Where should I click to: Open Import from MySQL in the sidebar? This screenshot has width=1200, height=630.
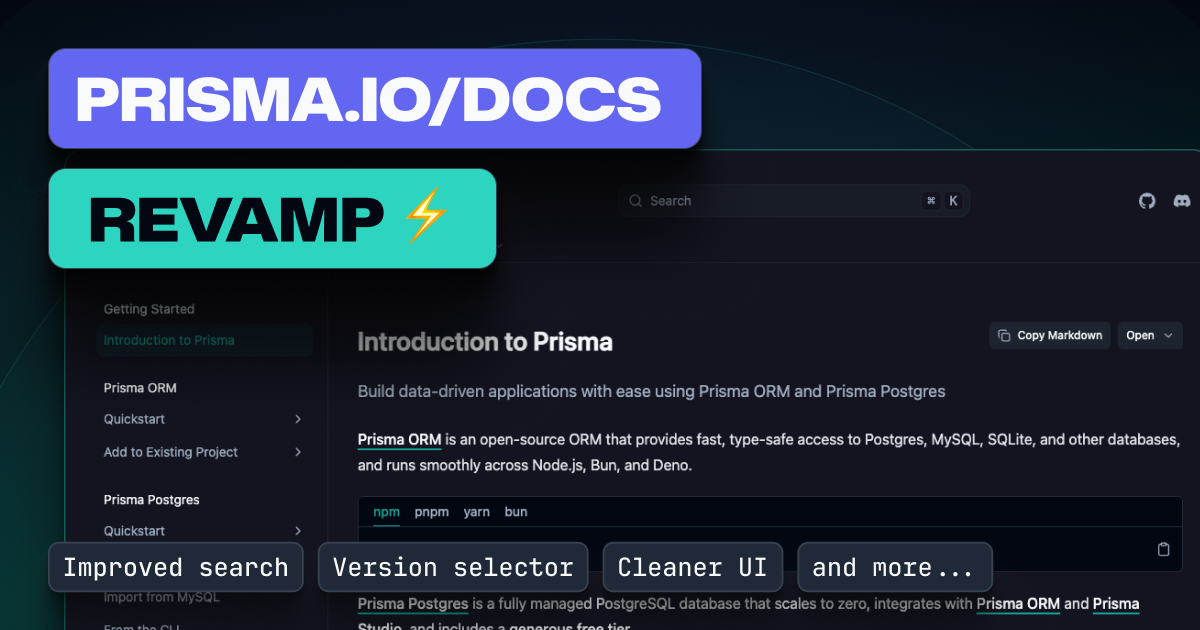pyautogui.click(x=161, y=596)
